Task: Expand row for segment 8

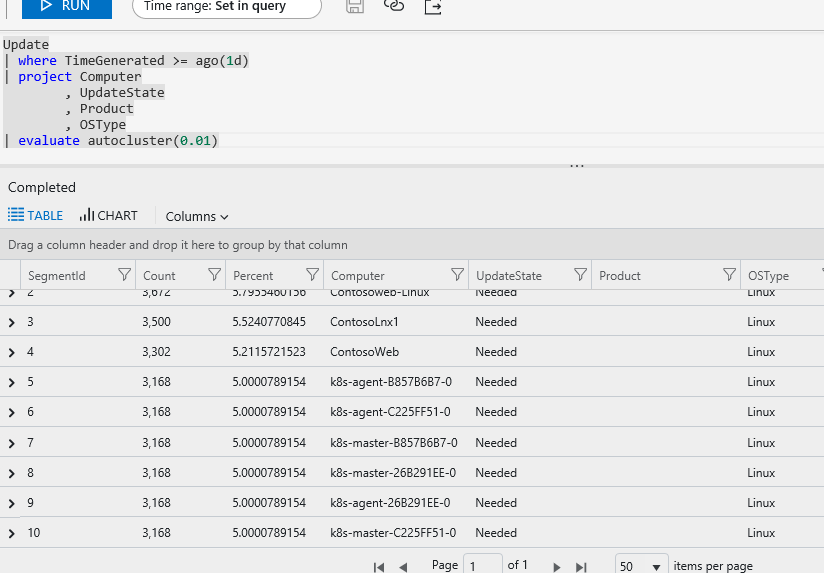Action: [x=12, y=473]
